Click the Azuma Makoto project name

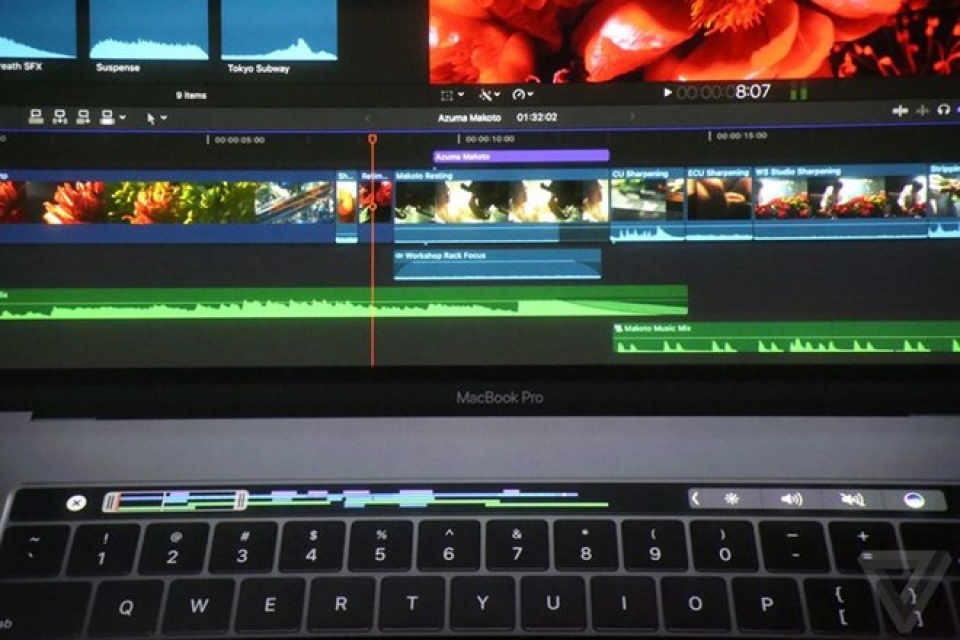click(x=471, y=117)
